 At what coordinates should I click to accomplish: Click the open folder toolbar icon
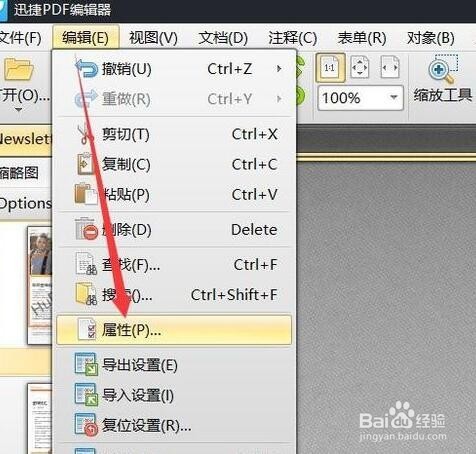[x=19, y=69]
